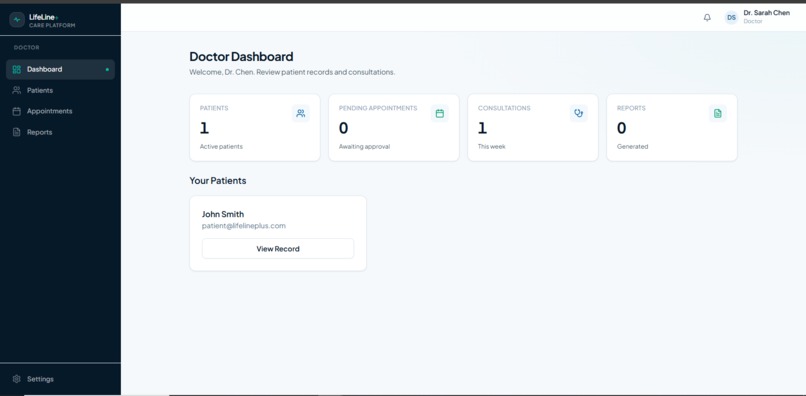Go to Dashboard in sidebar

click(x=60, y=69)
